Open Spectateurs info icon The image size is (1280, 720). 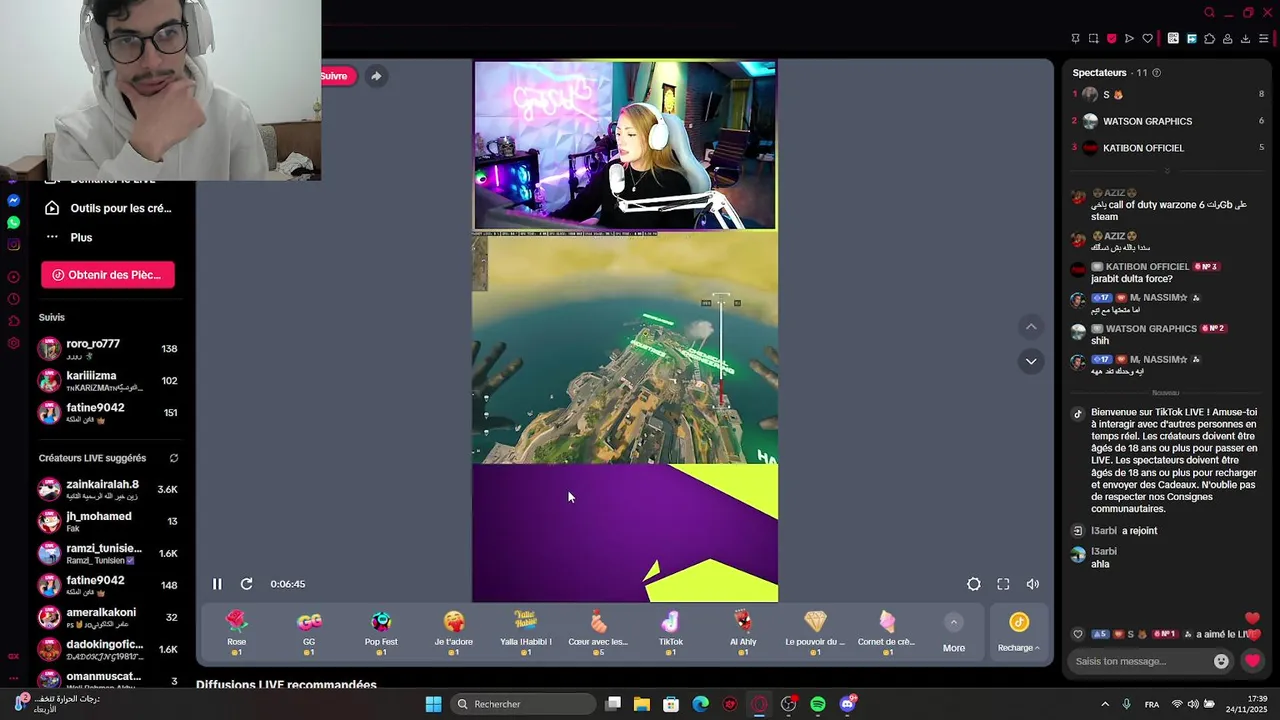(x=1157, y=73)
